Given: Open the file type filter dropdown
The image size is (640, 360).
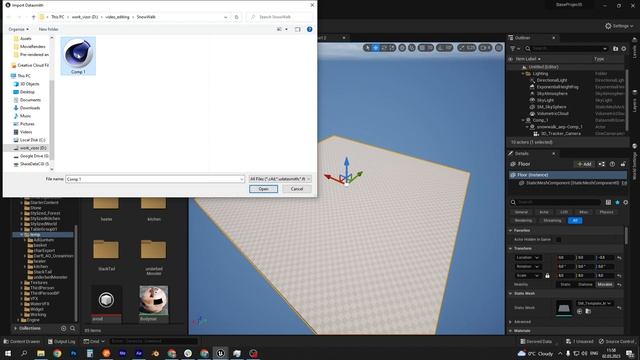Looking at the screenshot, I should (x=280, y=179).
